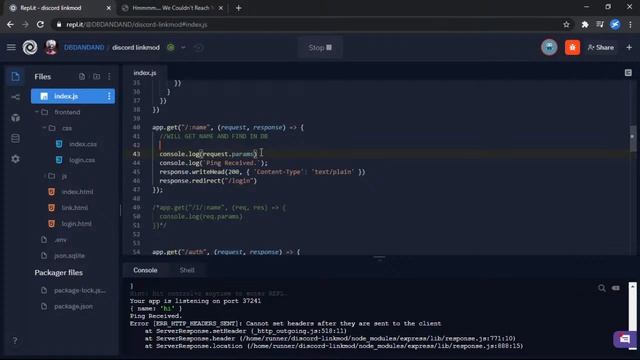This screenshot has height=360, width=640.
Task: Bookmark this page with star icon
Action: click(566, 24)
